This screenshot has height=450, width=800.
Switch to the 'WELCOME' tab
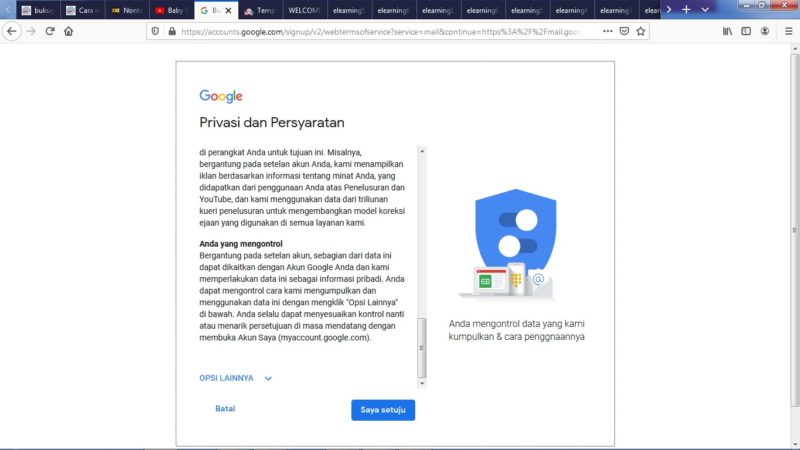pyautogui.click(x=304, y=10)
